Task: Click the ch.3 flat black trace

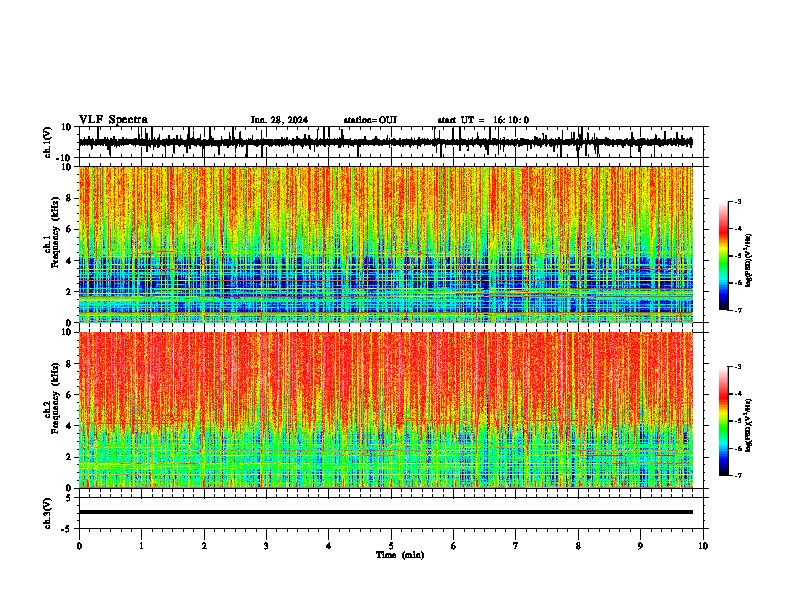Action: [x=386, y=512]
